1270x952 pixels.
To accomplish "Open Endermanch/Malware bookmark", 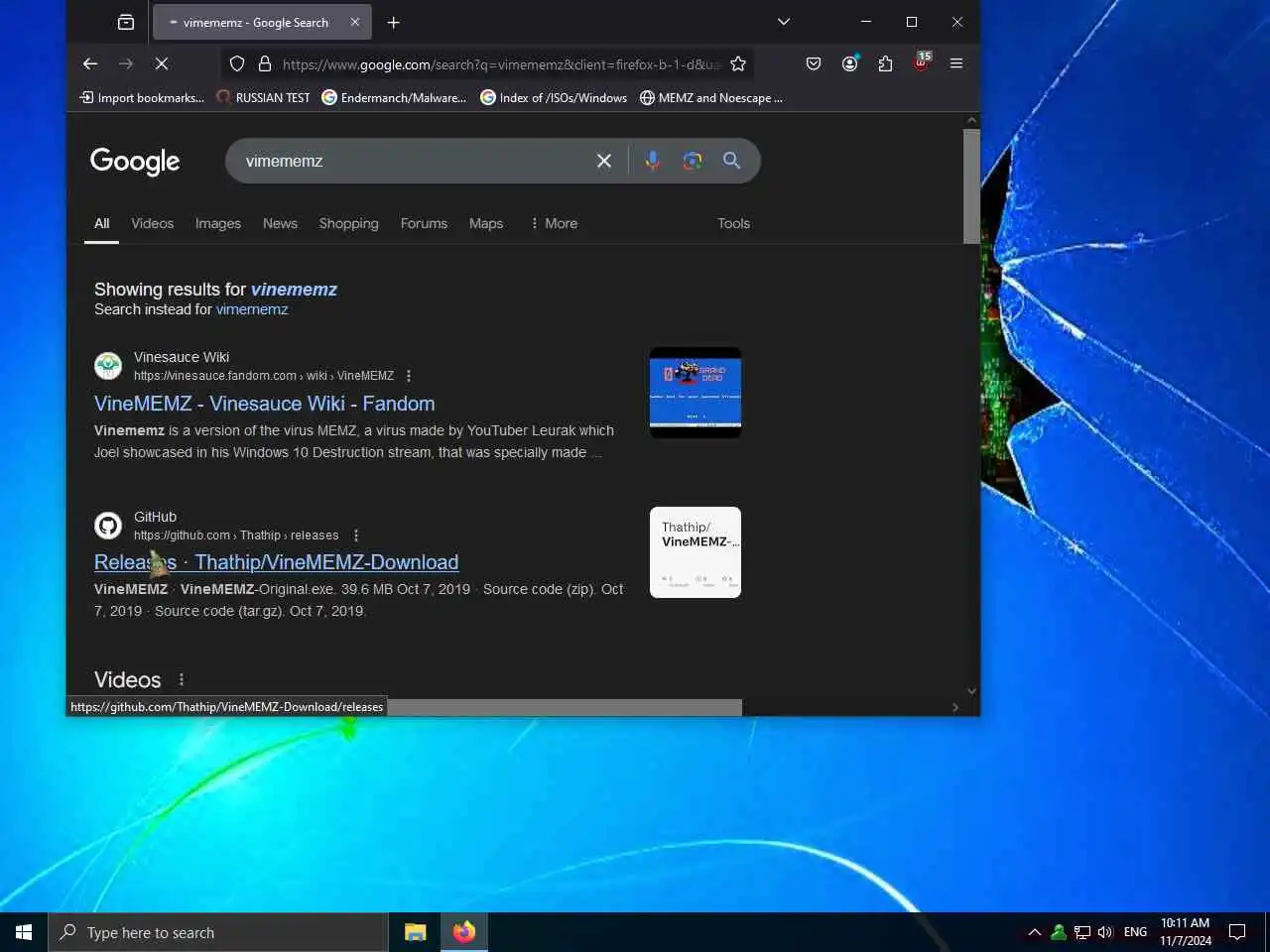I will (394, 97).
